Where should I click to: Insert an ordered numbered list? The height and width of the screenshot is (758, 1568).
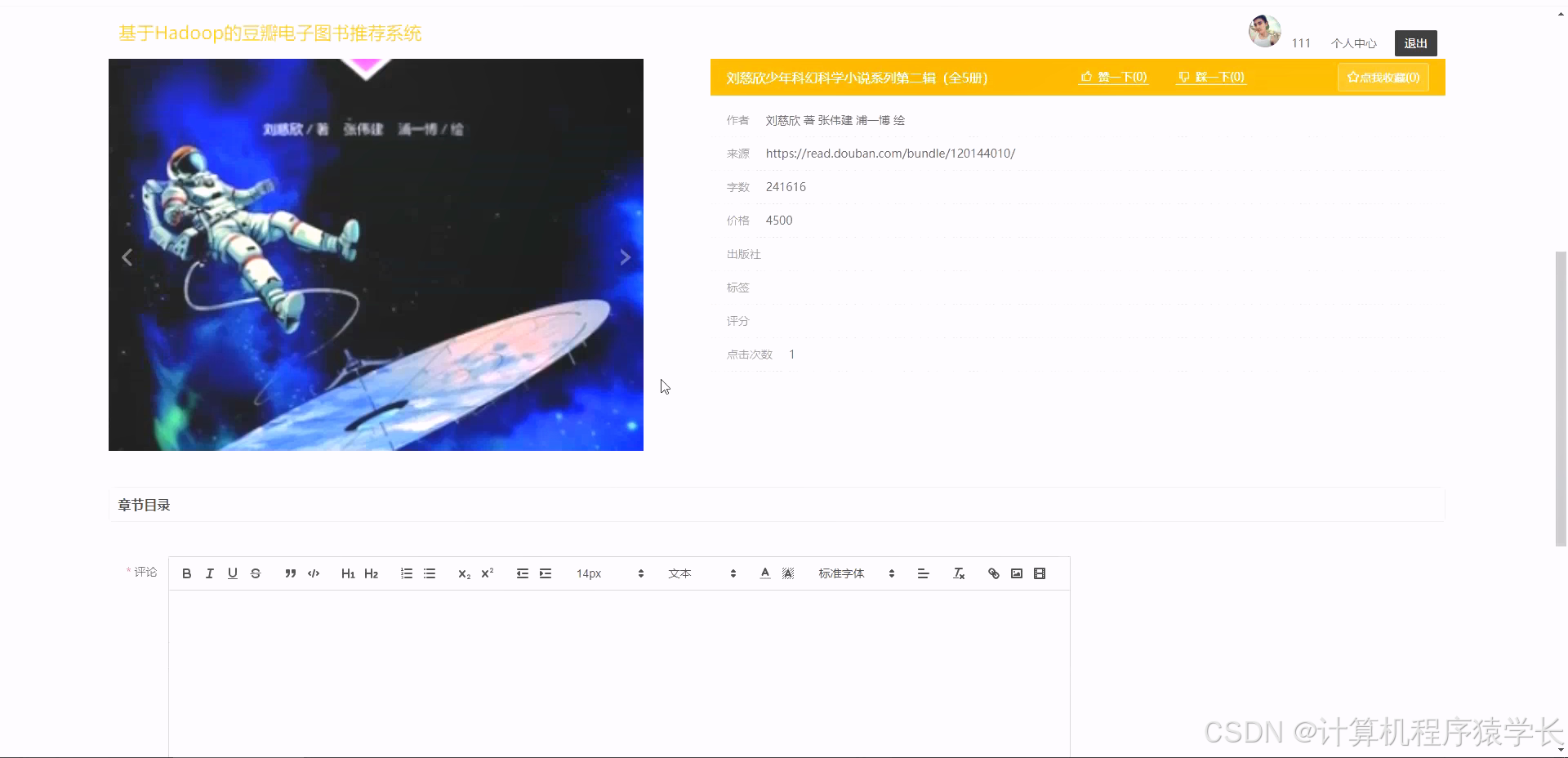pyautogui.click(x=407, y=573)
